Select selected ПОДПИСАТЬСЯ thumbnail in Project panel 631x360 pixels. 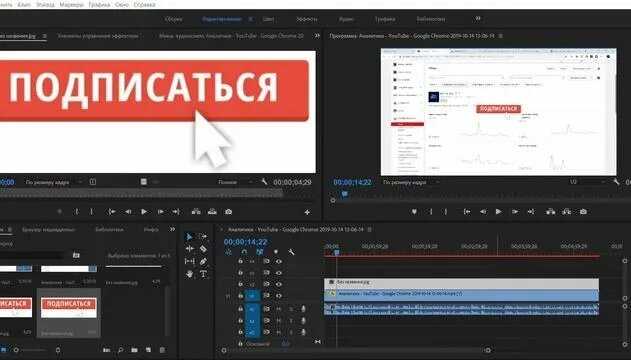pyautogui.click(x=69, y=308)
